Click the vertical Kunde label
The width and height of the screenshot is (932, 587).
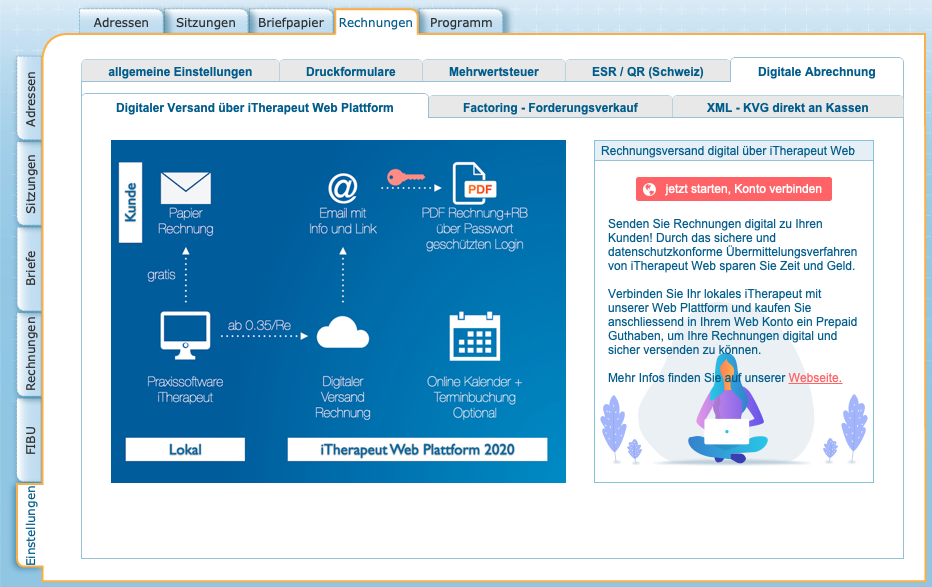pos(131,202)
